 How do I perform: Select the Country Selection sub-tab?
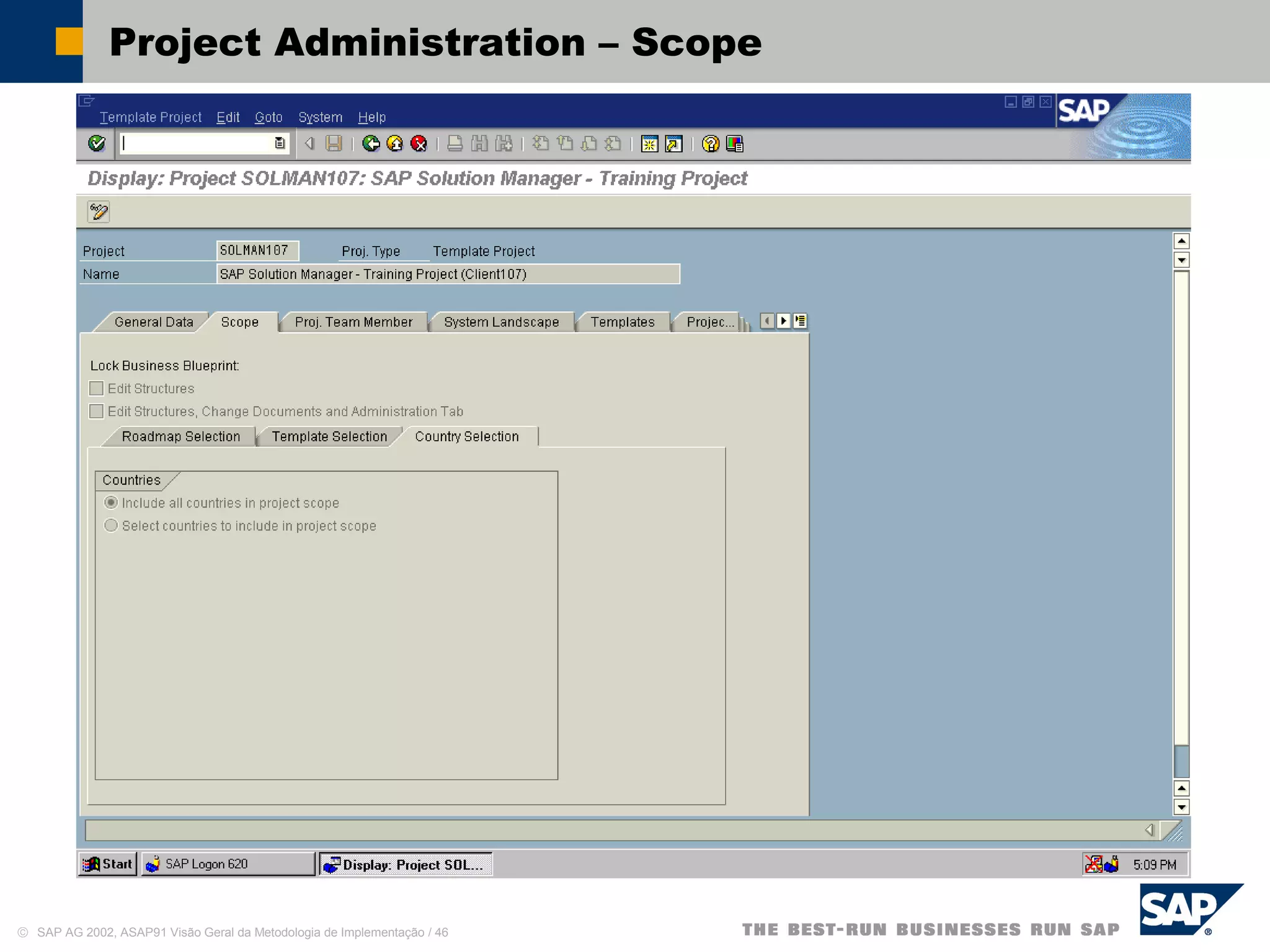(x=467, y=437)
